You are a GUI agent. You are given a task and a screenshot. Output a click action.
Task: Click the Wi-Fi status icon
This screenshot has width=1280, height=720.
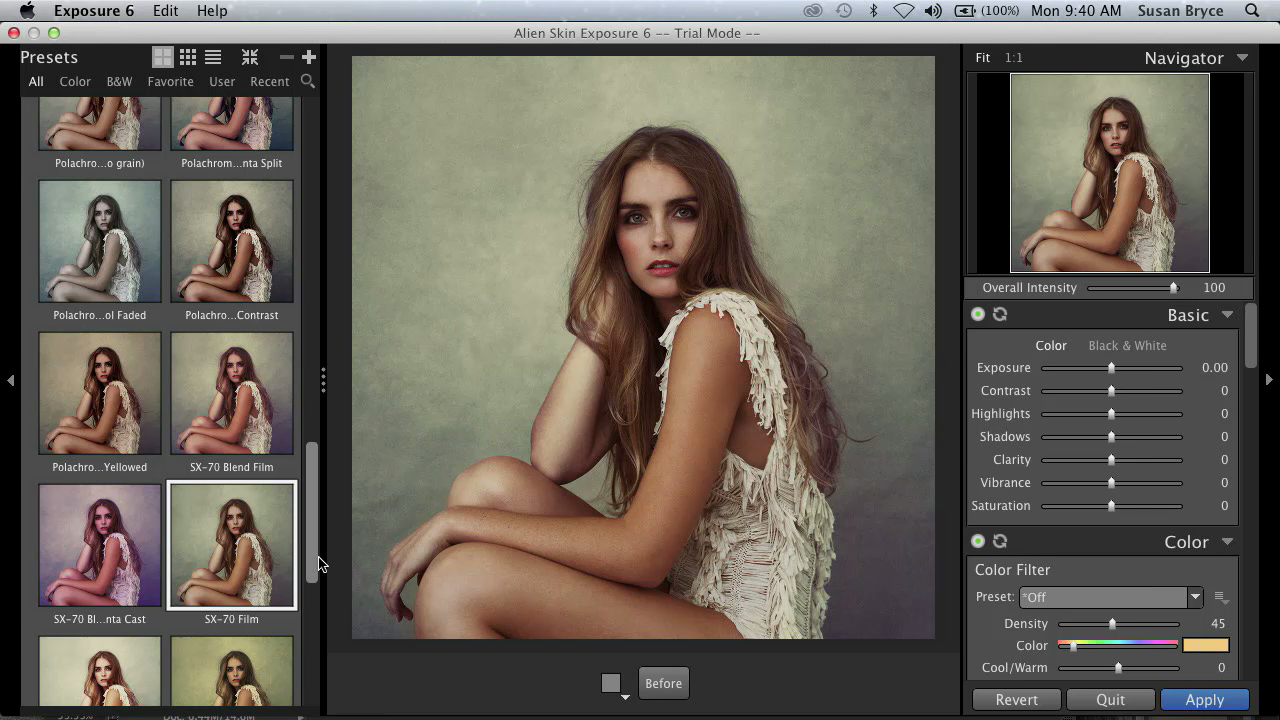click(904, 11)
